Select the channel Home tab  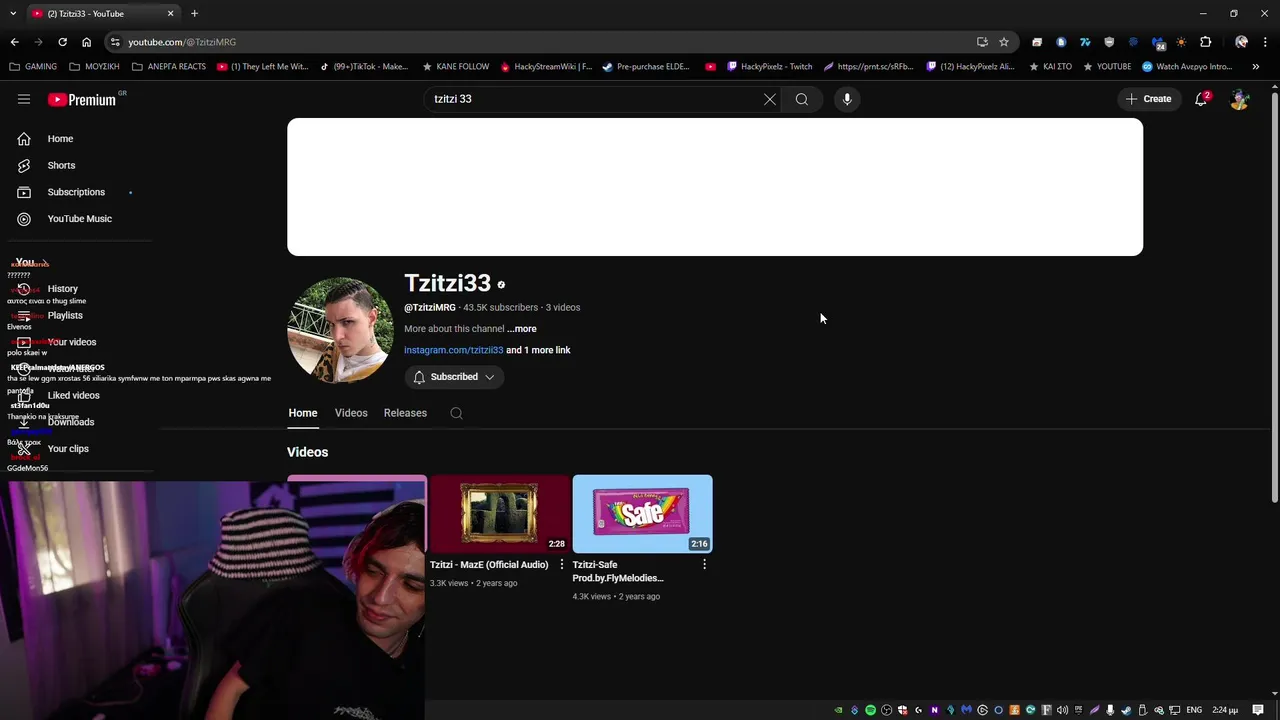point(303,413)
